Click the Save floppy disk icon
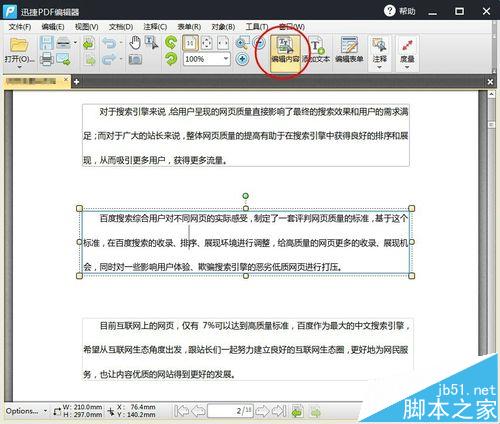This screenshot has width=500, height=424. click(46, 43)
